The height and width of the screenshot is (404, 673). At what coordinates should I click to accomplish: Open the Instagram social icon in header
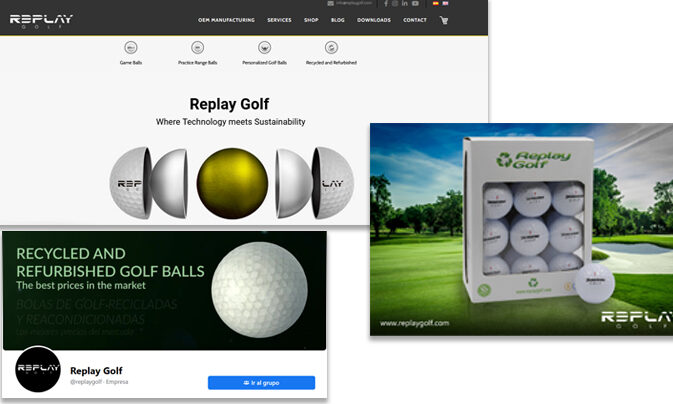(x=395, y=3)
